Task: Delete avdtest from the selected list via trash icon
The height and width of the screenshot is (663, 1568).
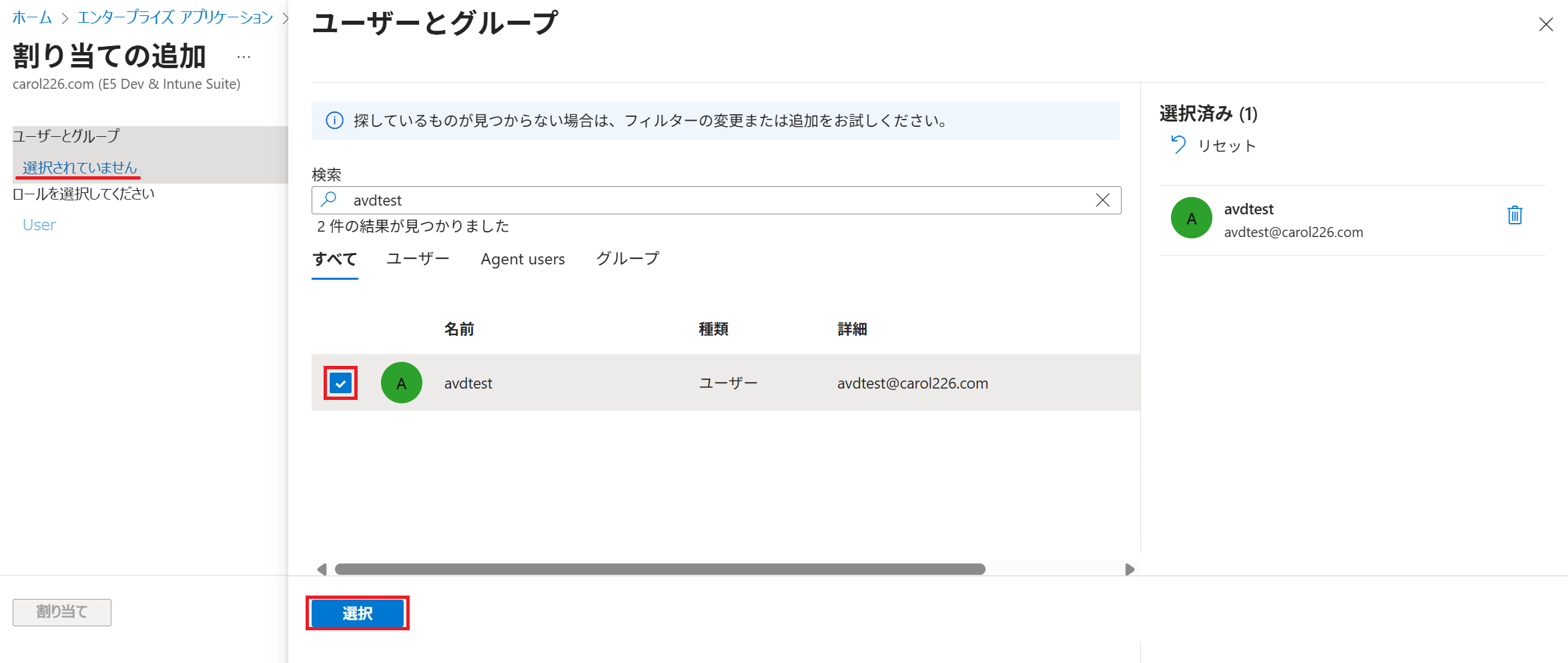Action: (x=1515, y=215)
